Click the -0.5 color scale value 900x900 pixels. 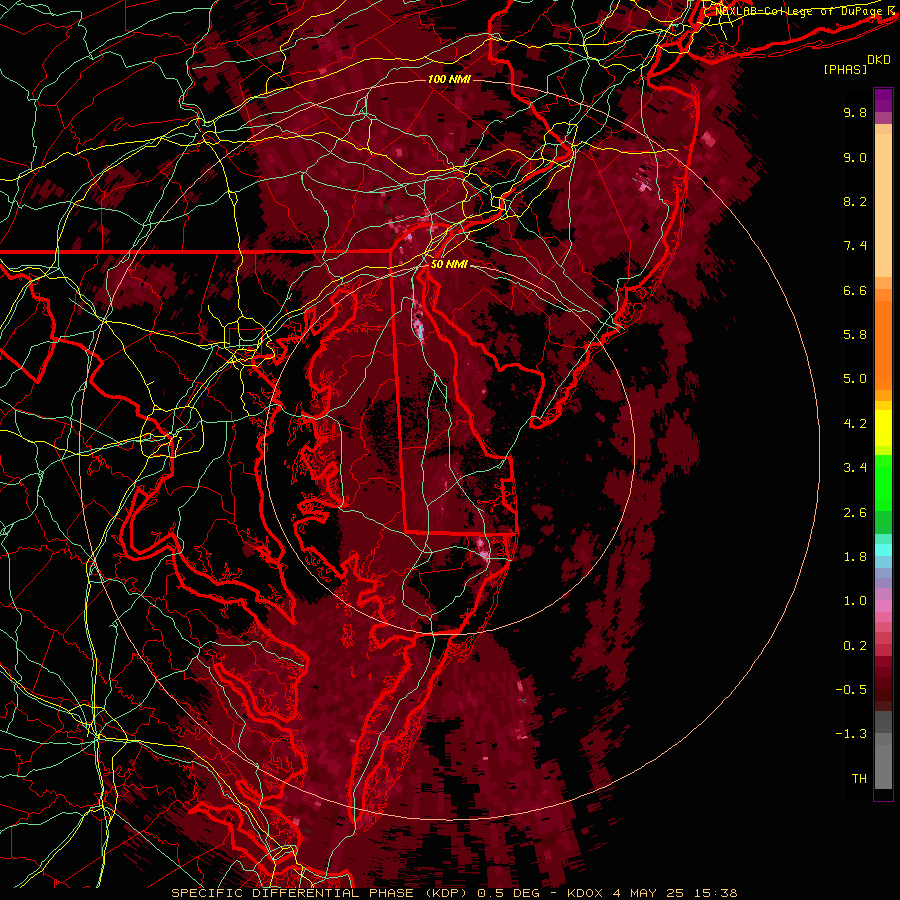(x=851, y=690)
